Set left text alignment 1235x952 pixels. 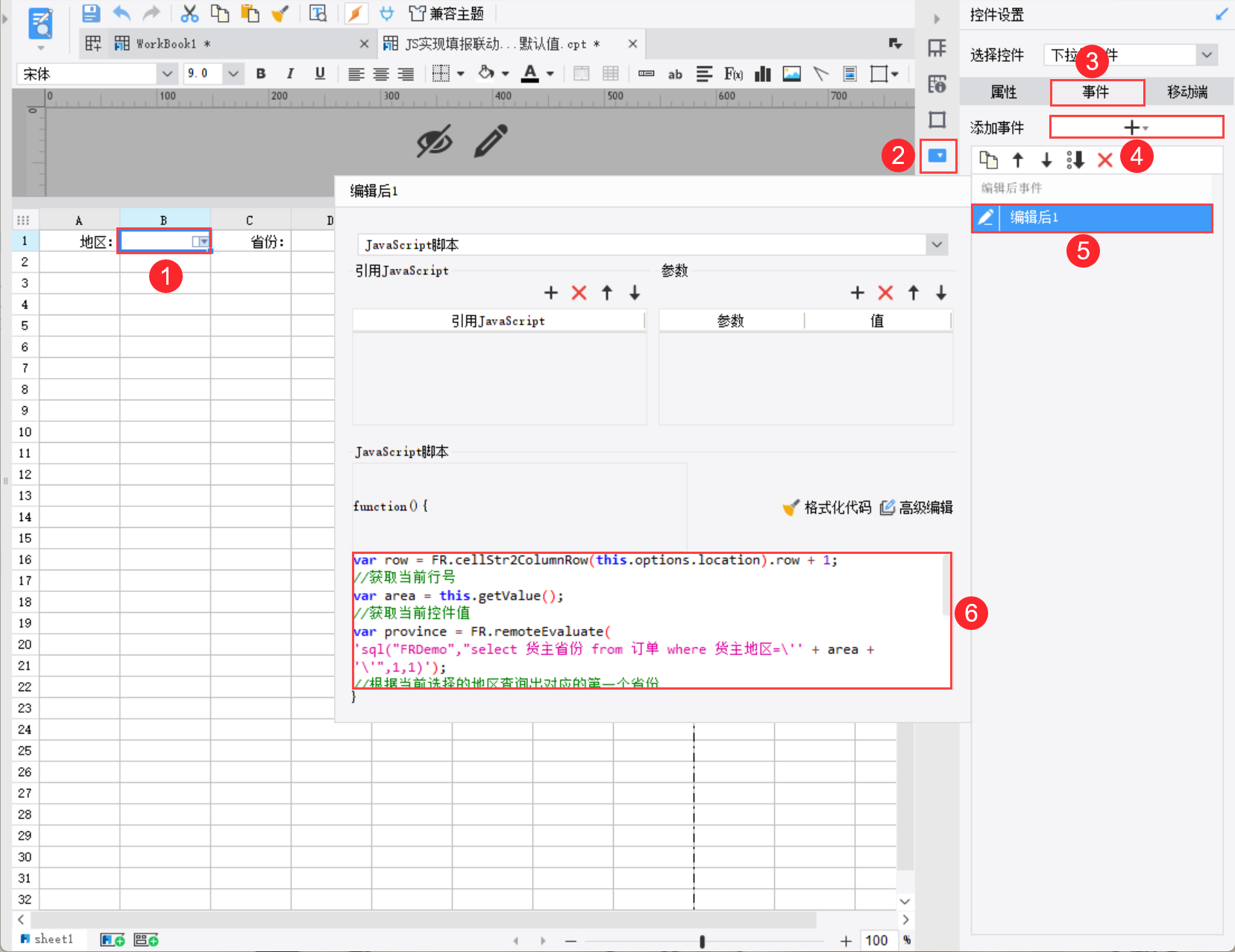(356, 74)
